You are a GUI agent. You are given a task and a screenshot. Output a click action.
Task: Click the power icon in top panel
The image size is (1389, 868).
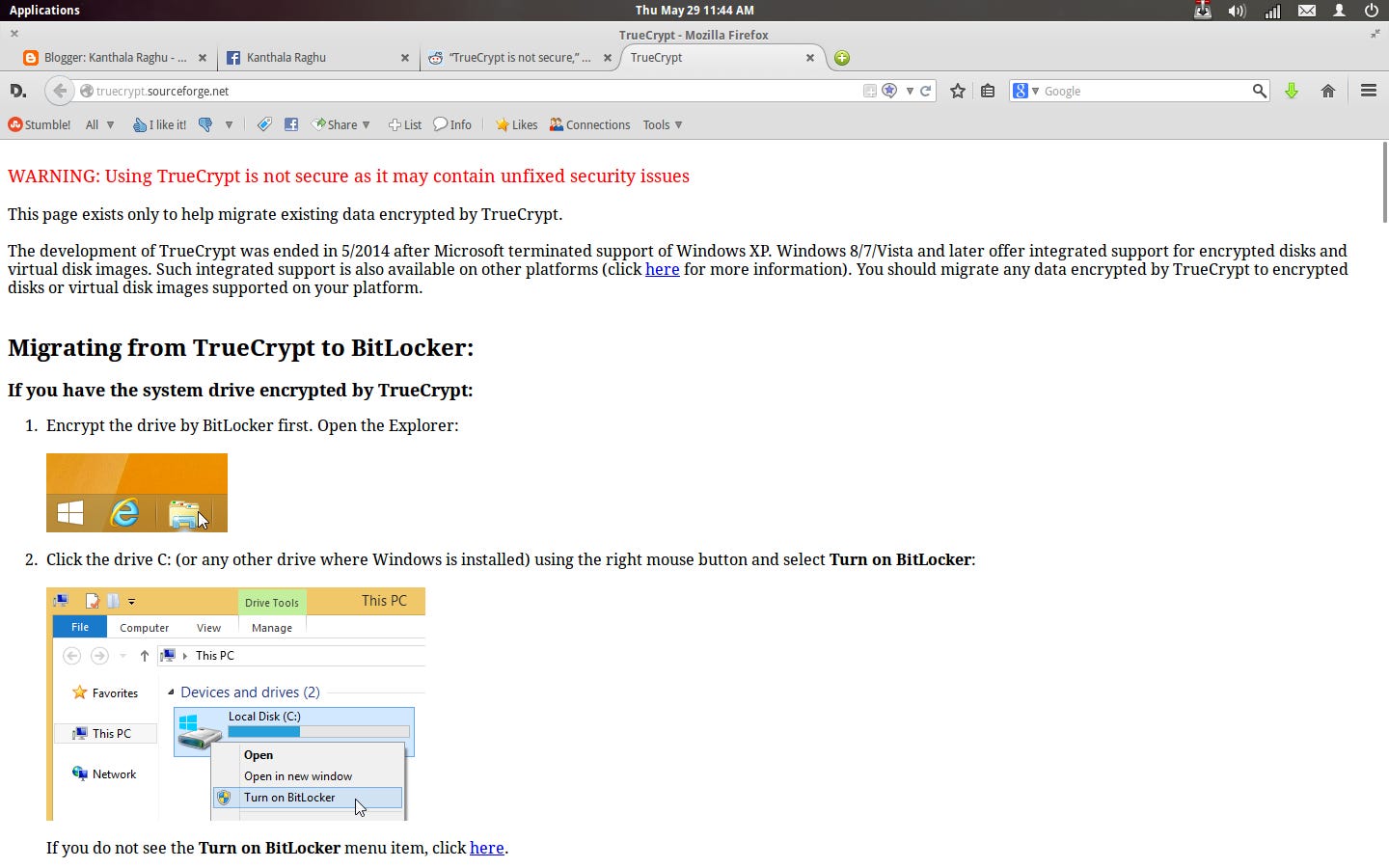[x=1371, y=11]
